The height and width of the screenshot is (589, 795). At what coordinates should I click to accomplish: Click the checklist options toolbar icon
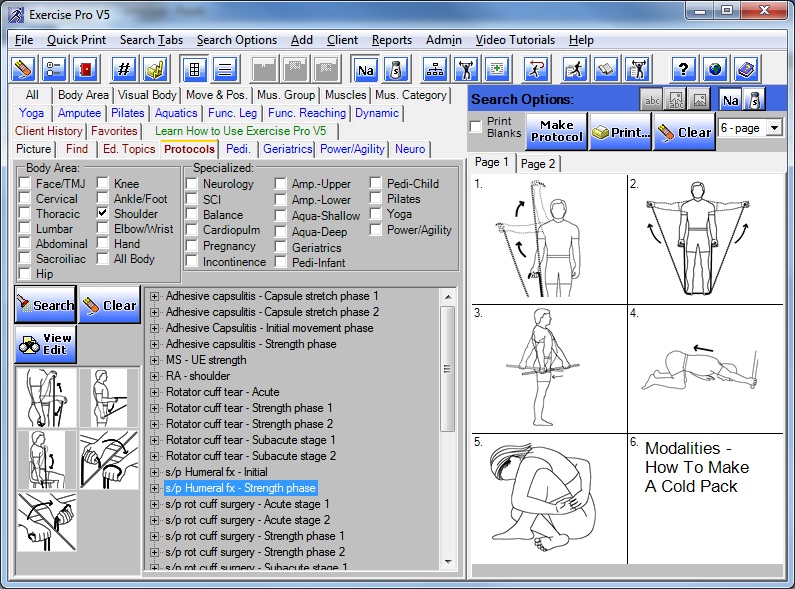pyautogui.click(x=54, y=69)
